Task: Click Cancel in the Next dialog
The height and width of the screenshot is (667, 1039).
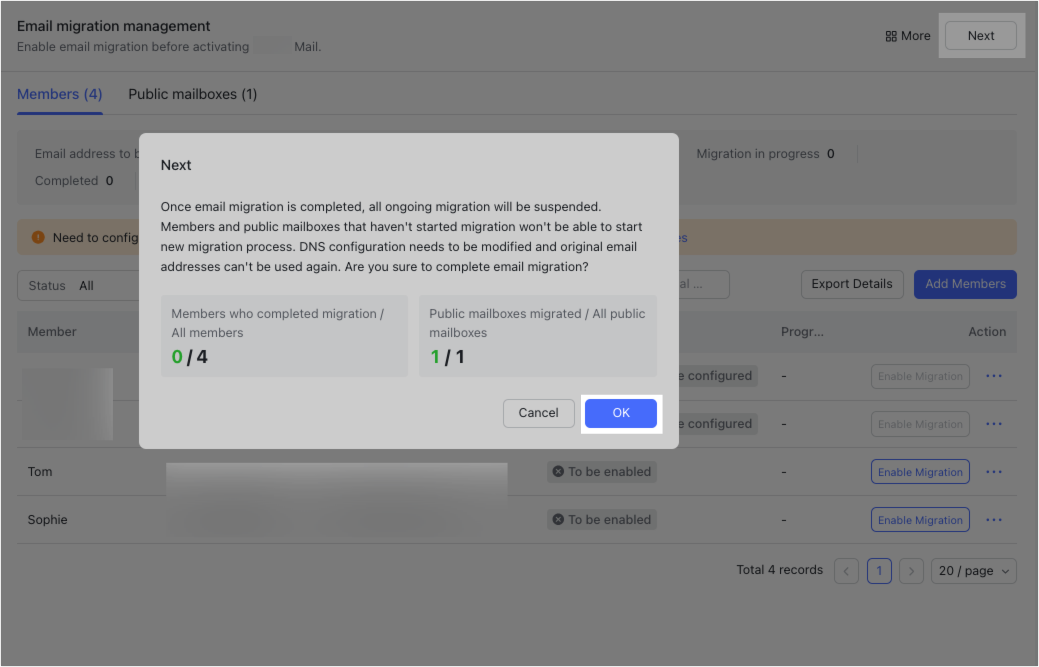Action: [x=538, y=412]
